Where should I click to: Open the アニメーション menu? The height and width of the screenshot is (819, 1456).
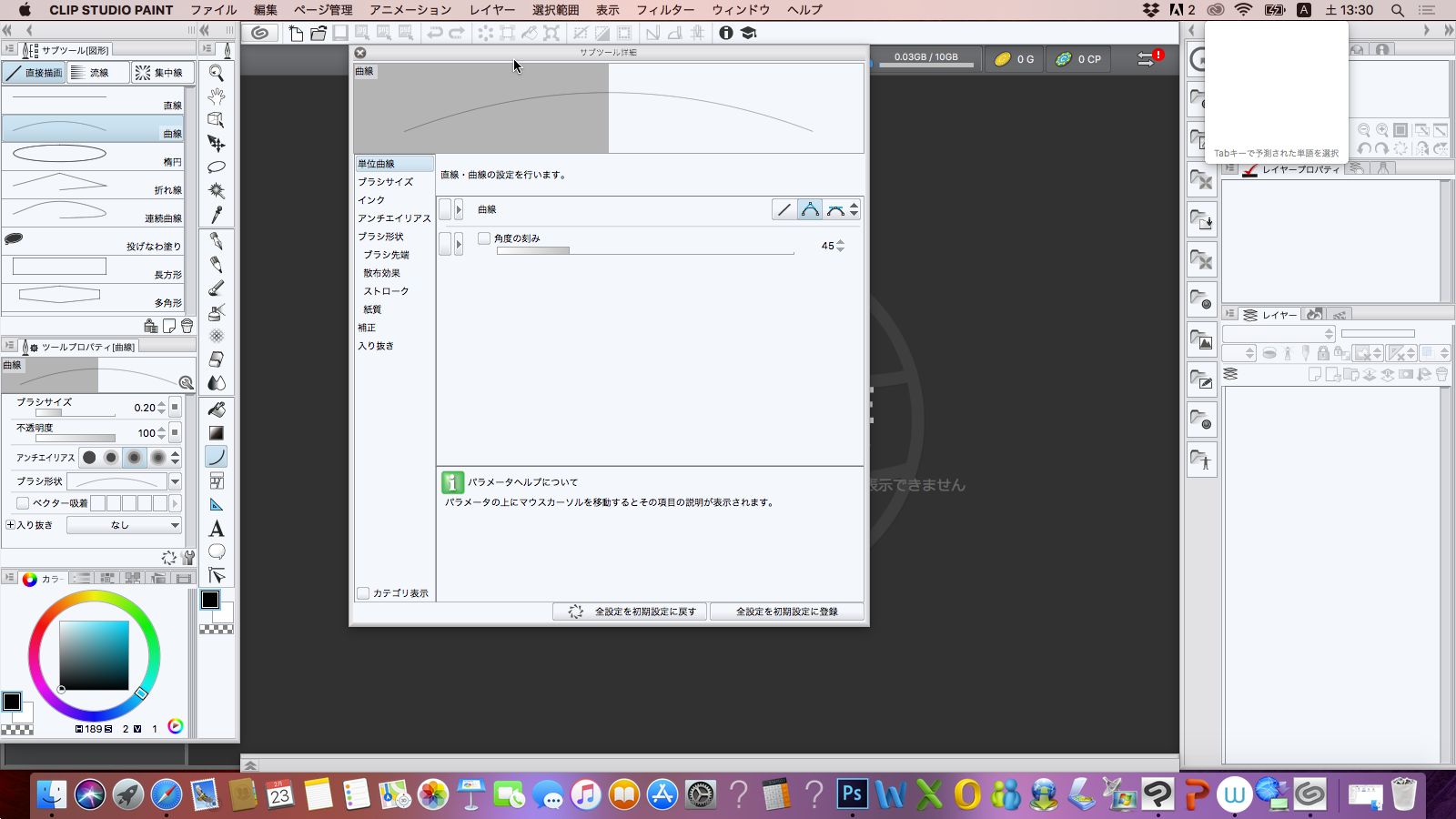pos(410,10)
